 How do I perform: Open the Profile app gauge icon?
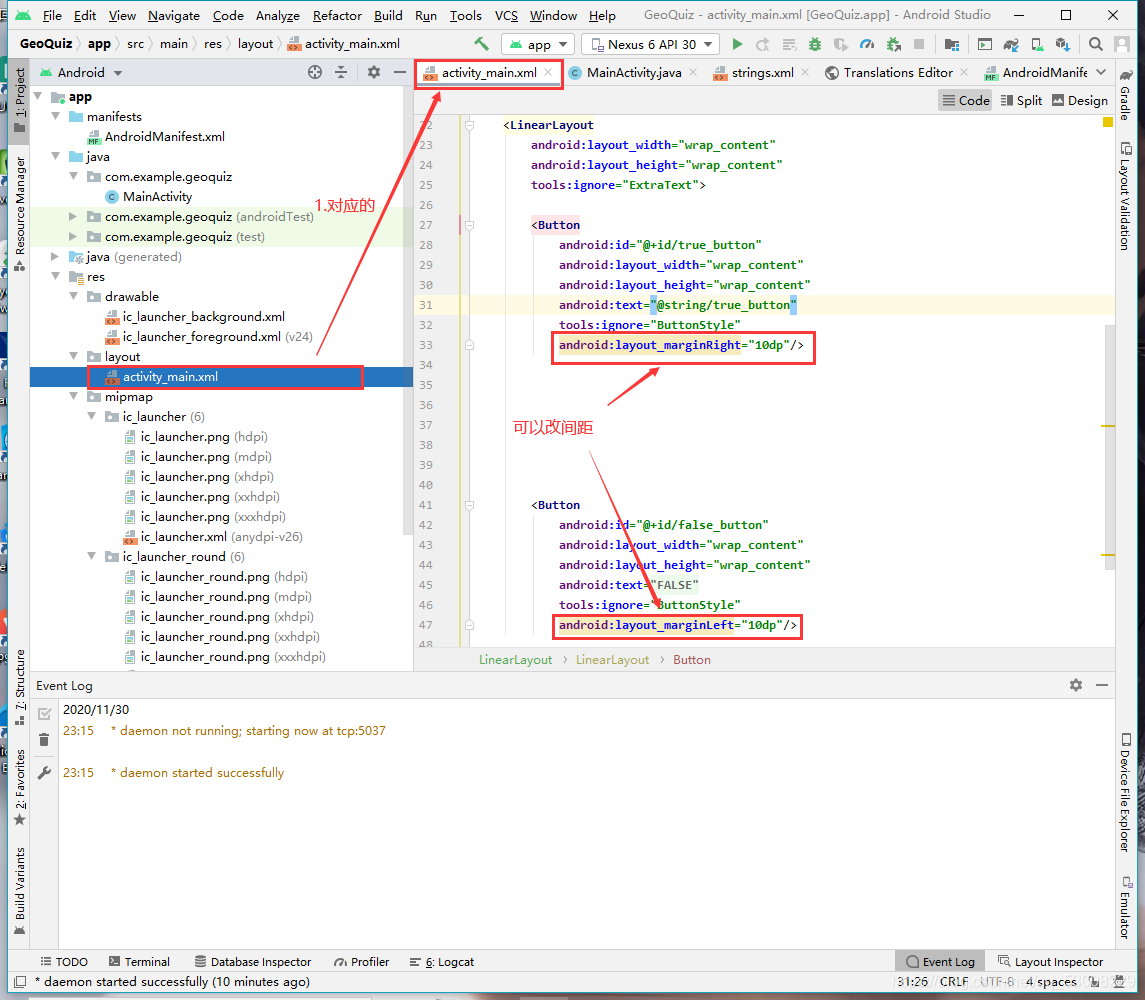click(x=867, y=45)
